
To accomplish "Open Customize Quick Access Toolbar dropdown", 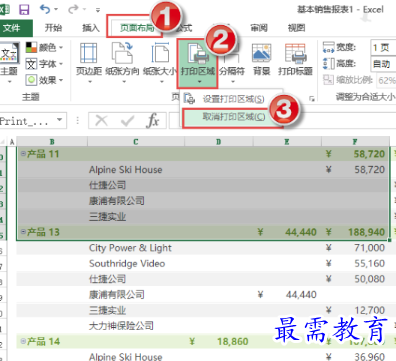I will click(x=98, y=10).
